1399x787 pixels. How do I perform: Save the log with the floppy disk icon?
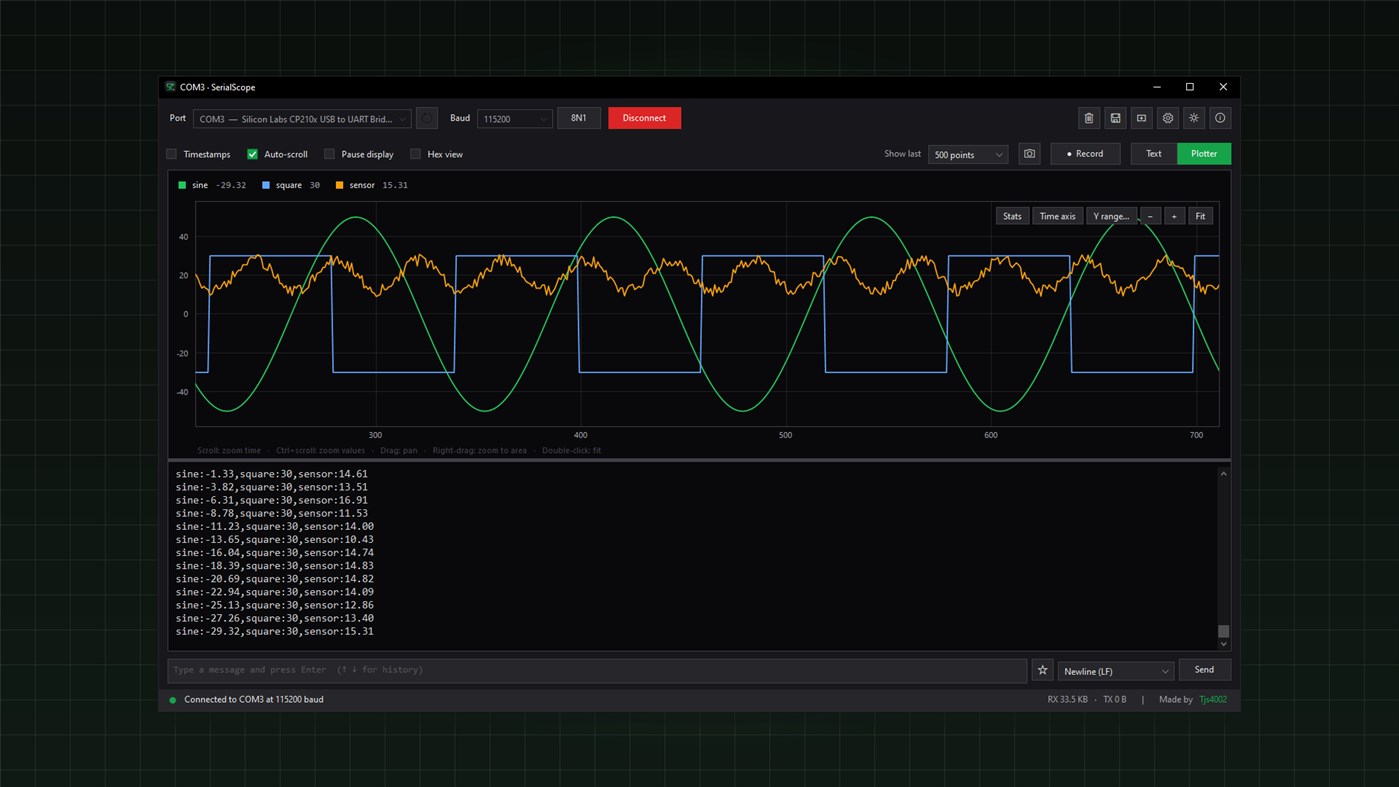[x=1115, y=118]
